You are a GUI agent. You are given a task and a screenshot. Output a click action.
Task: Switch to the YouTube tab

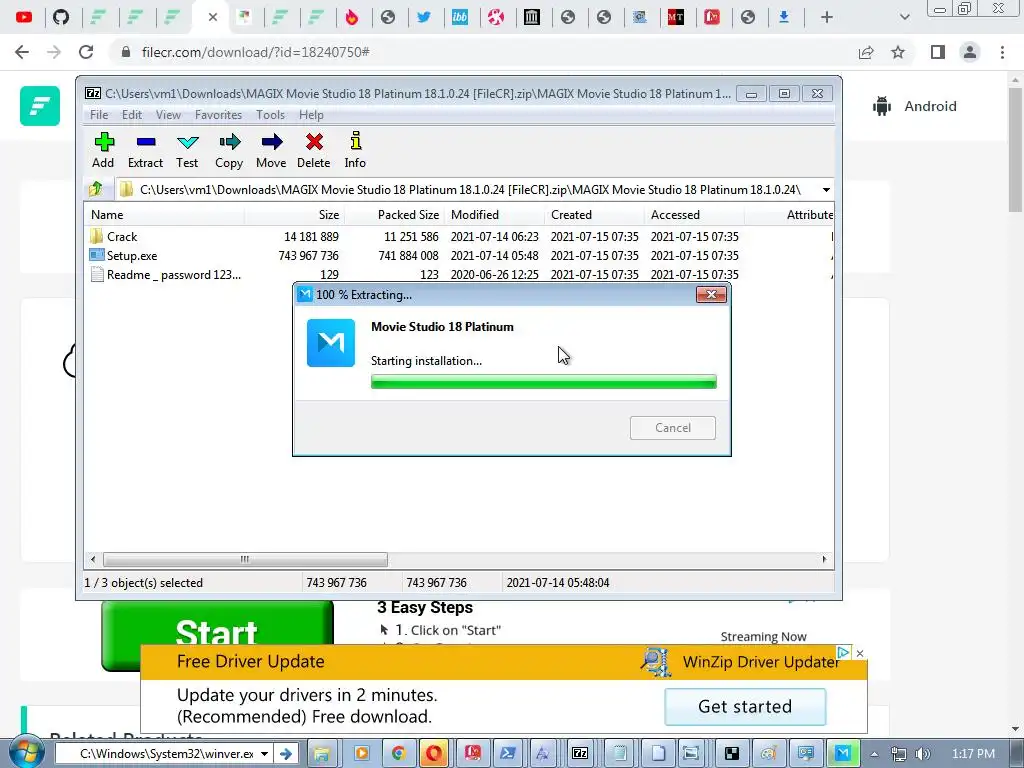[x=24, y=17]
